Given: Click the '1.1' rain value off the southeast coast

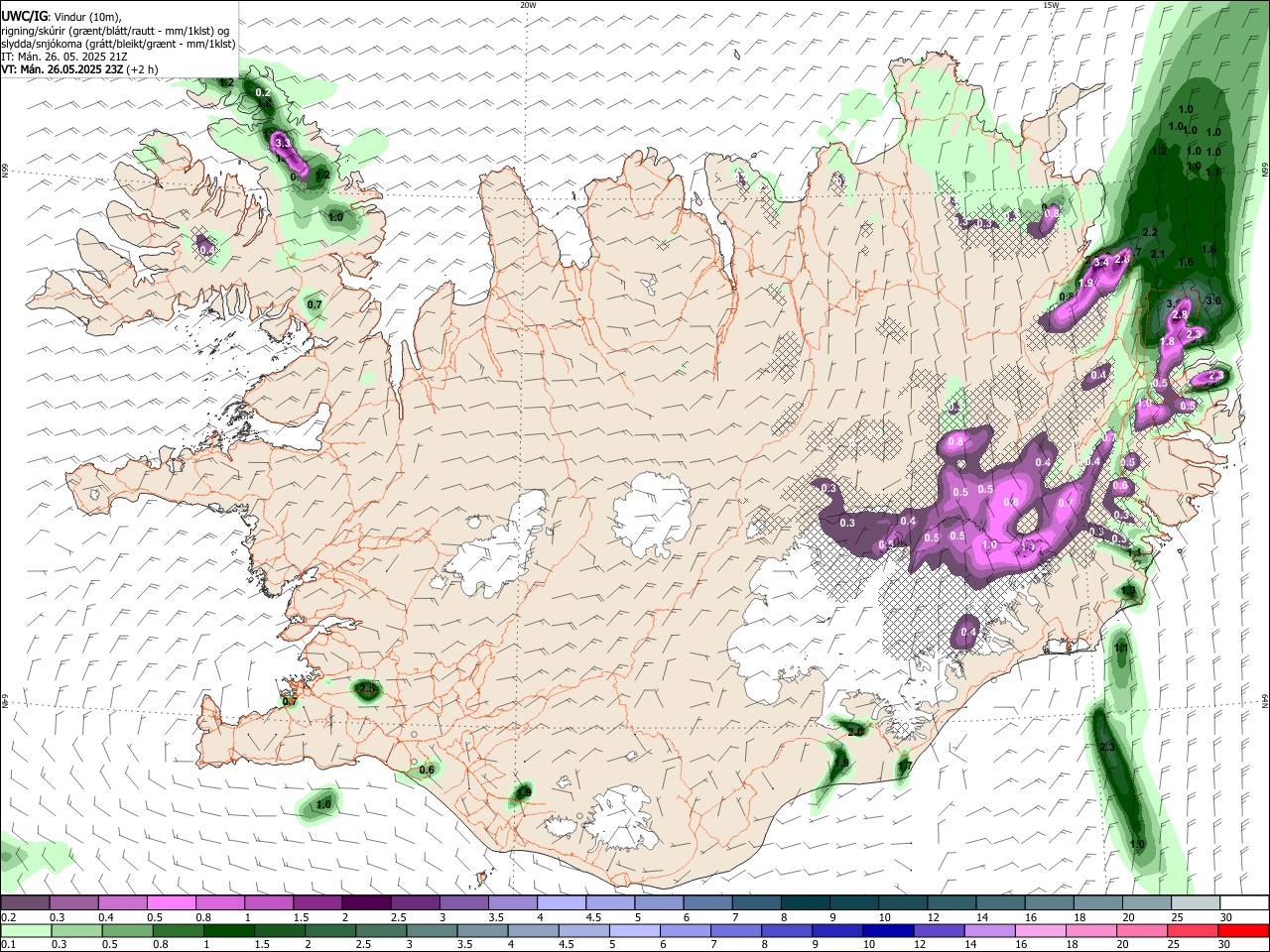Looking at the screenshot, I should (x=1121, y=648).
